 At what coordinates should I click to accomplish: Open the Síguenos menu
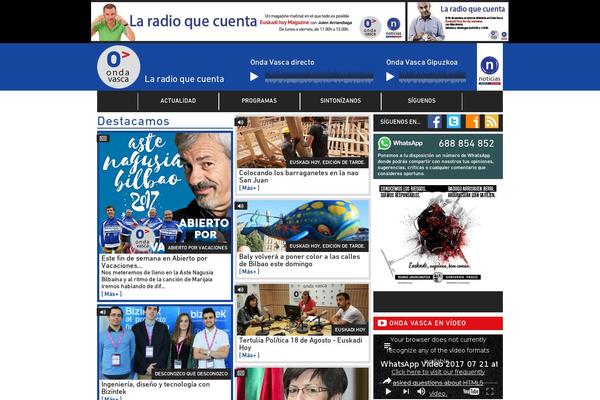[421, 101]
